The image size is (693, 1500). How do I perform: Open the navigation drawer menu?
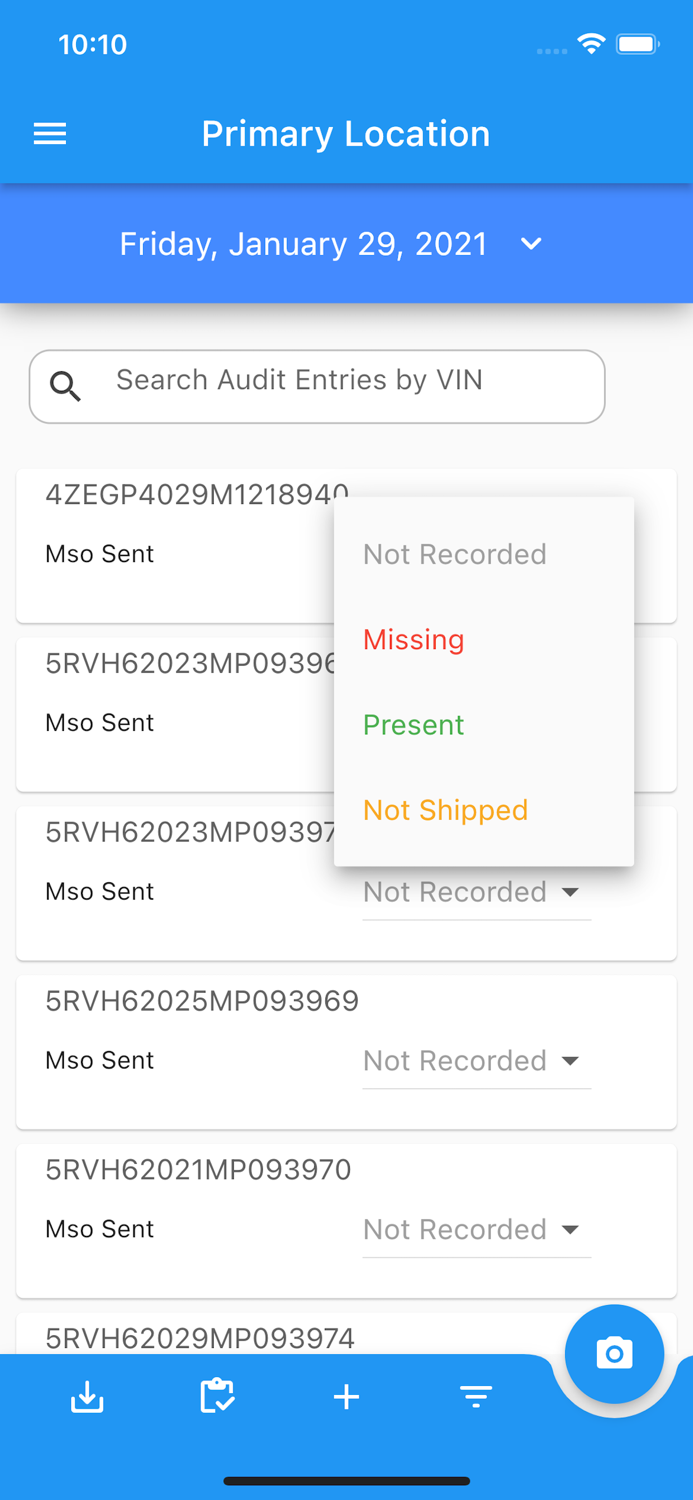coord(49,133)
